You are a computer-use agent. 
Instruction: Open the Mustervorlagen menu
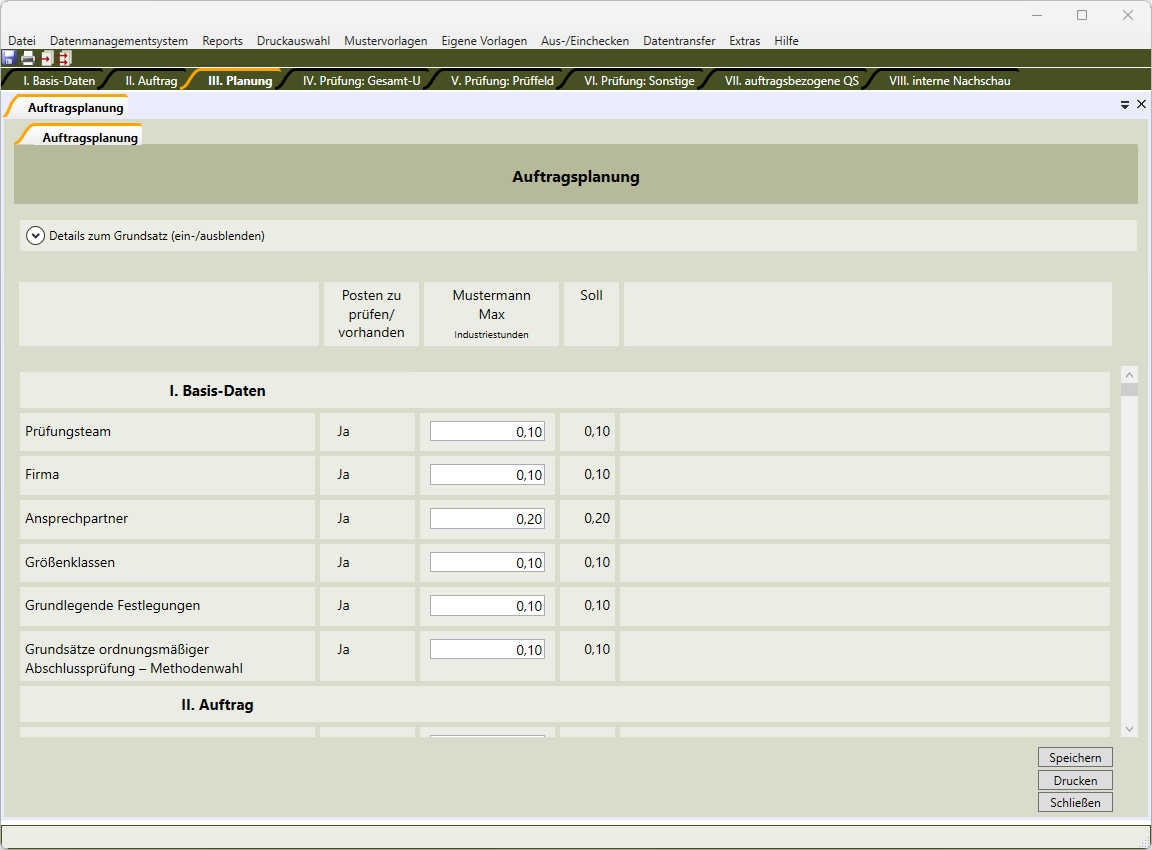click(x=385, y=41)
